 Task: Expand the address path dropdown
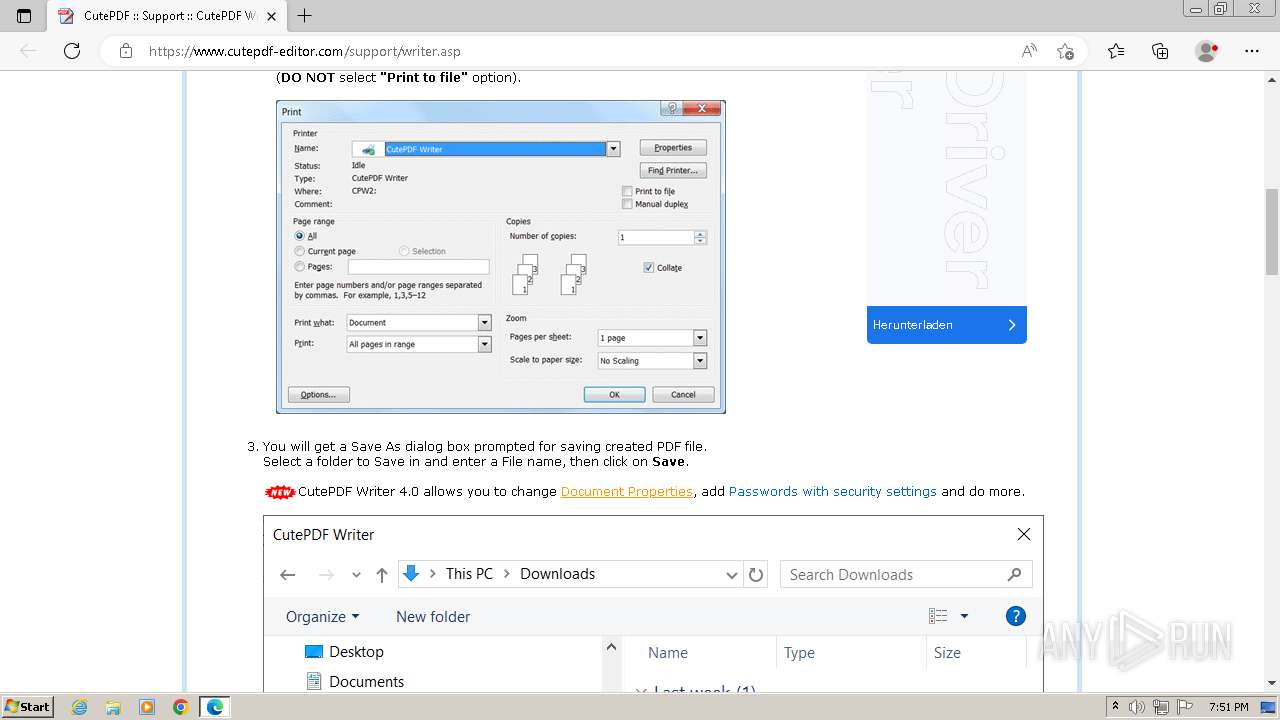[731, 575]
